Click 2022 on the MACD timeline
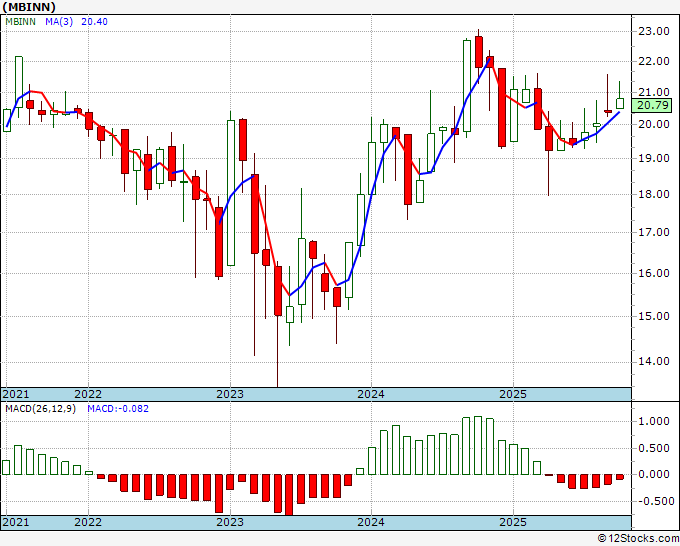This screenshot has height=546, width=680. click(x=88, y=522)
